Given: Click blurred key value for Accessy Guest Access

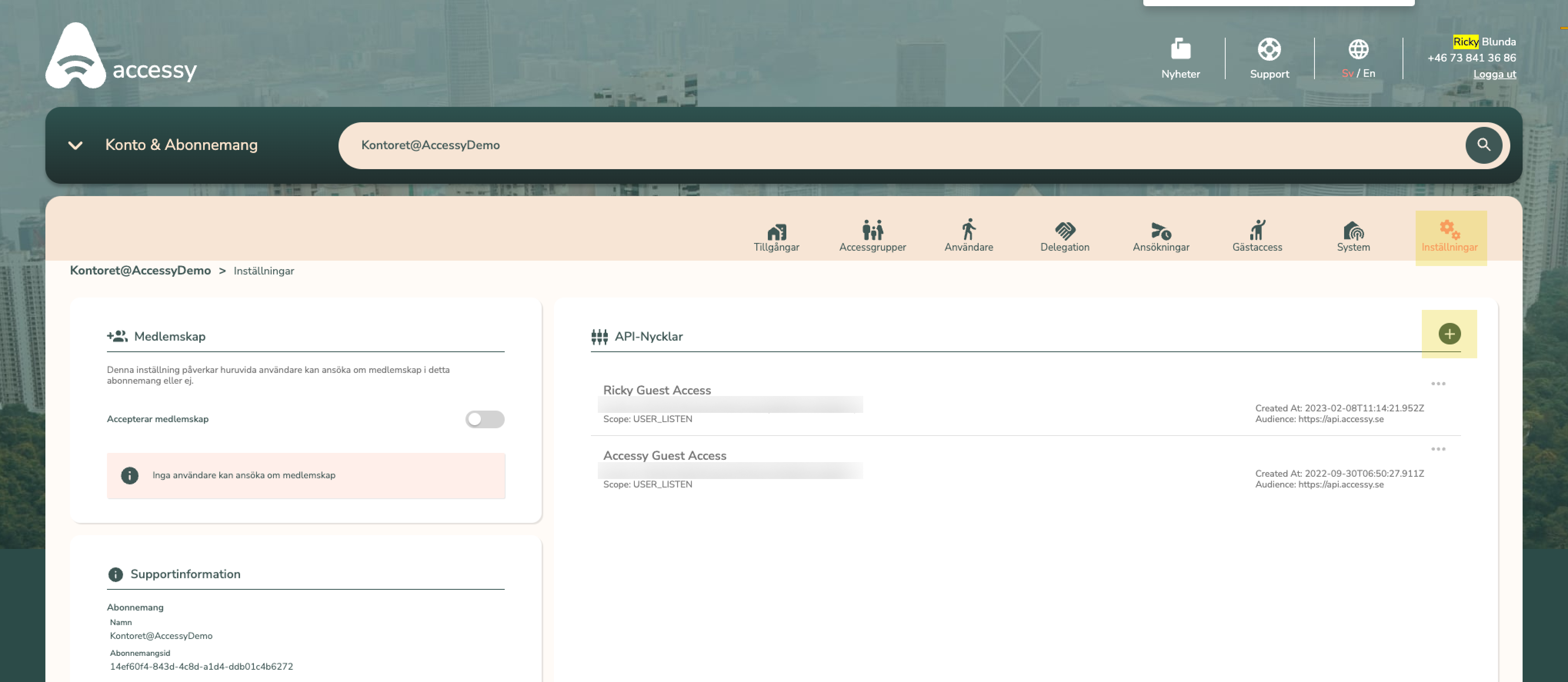Looking at the screenshot, I should [730, 470].
